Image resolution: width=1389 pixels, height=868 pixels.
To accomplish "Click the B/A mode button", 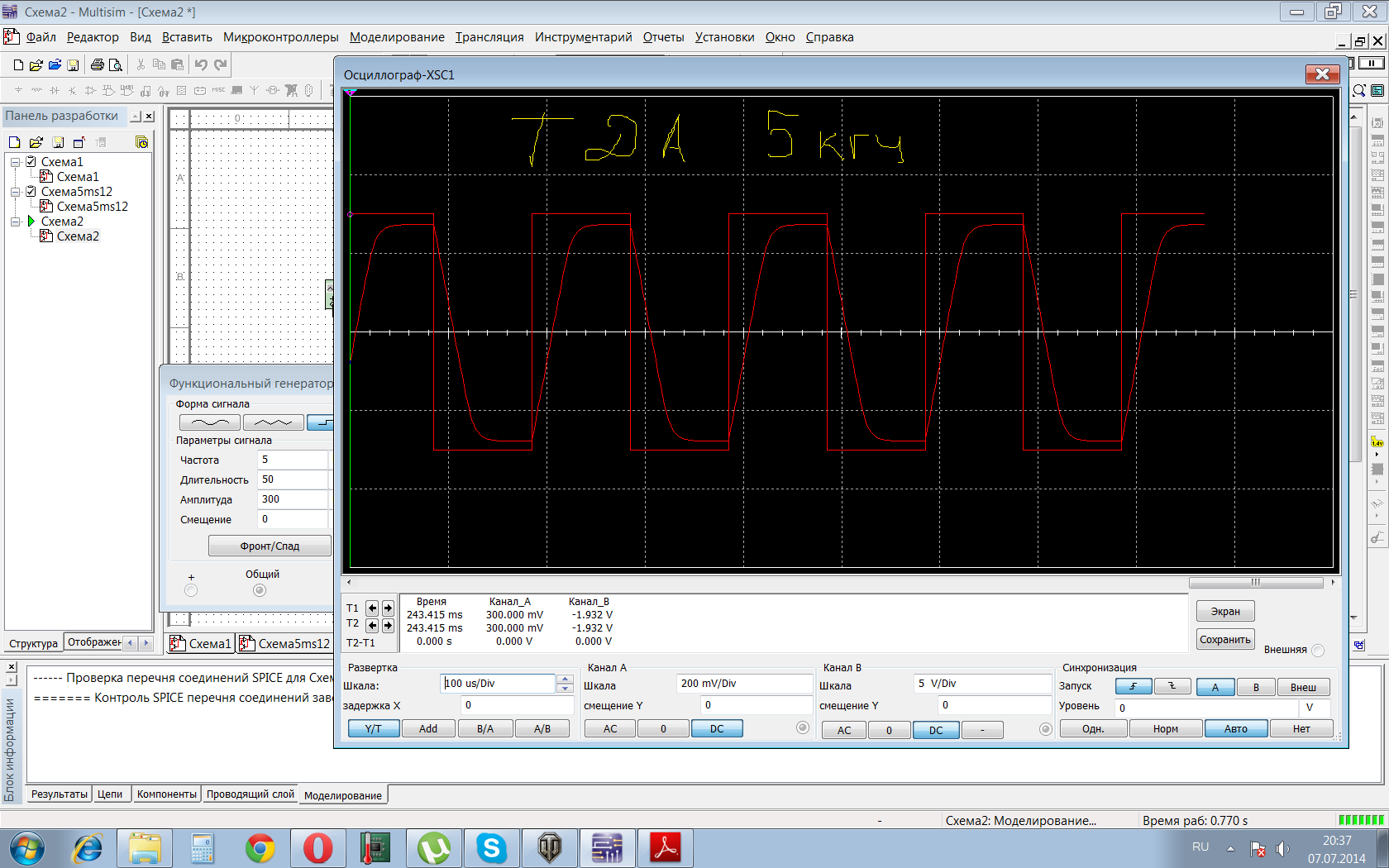I will (485, 728).
